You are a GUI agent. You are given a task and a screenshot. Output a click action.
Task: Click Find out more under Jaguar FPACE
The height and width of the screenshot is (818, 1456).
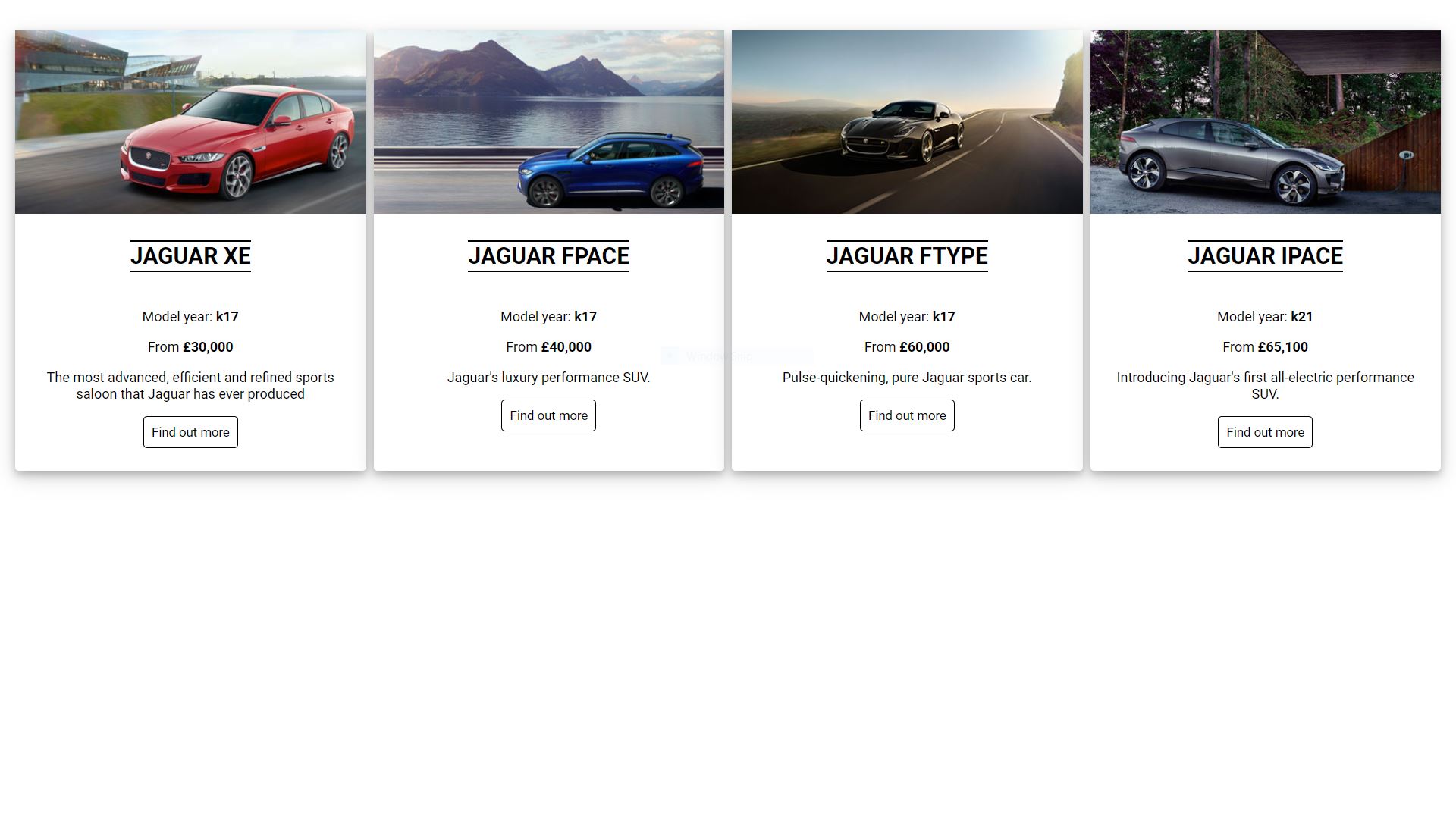[548, 415]
